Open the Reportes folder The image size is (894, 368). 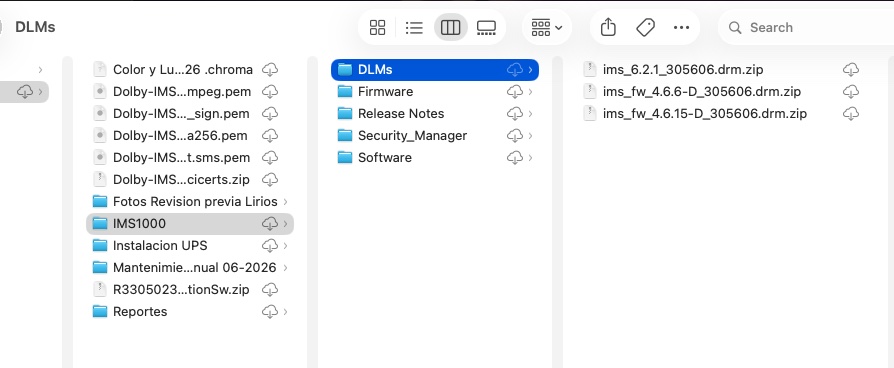click(x=190, y=312)
